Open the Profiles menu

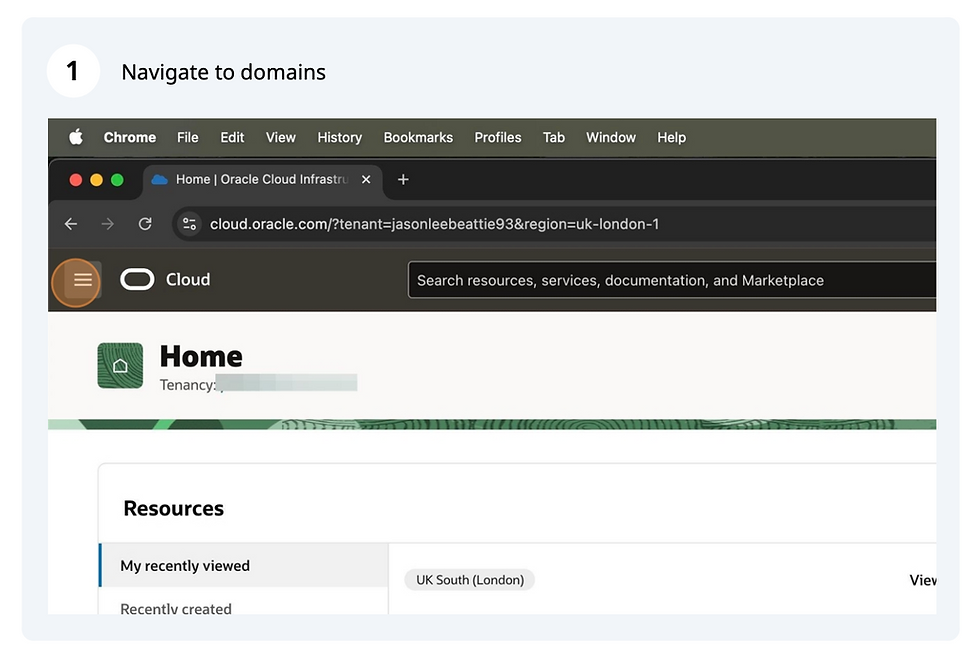[498, 137]
